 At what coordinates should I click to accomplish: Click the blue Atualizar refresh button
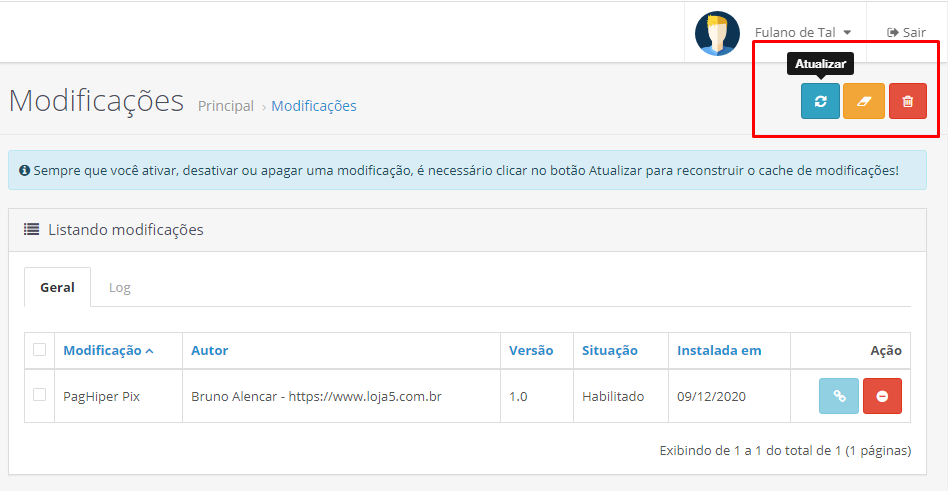coord(820,101)
